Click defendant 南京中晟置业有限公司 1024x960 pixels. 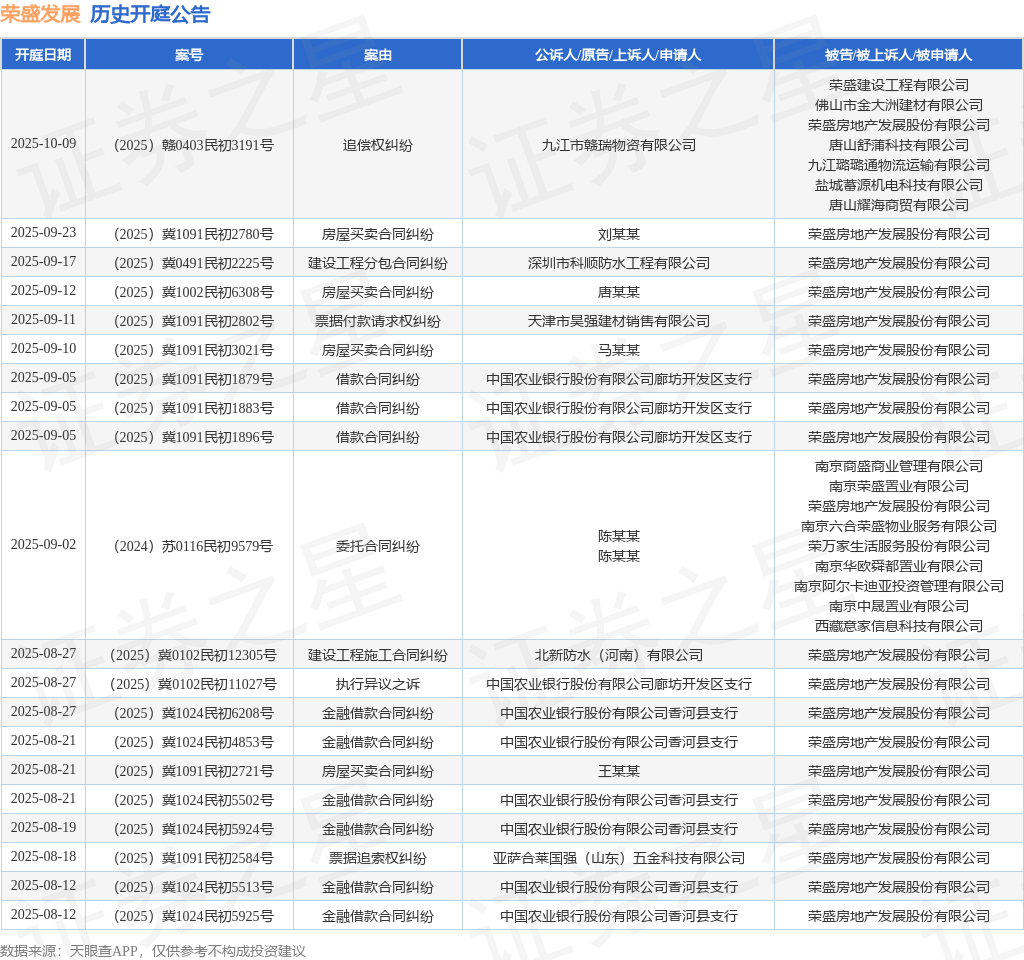pos(899,606)
